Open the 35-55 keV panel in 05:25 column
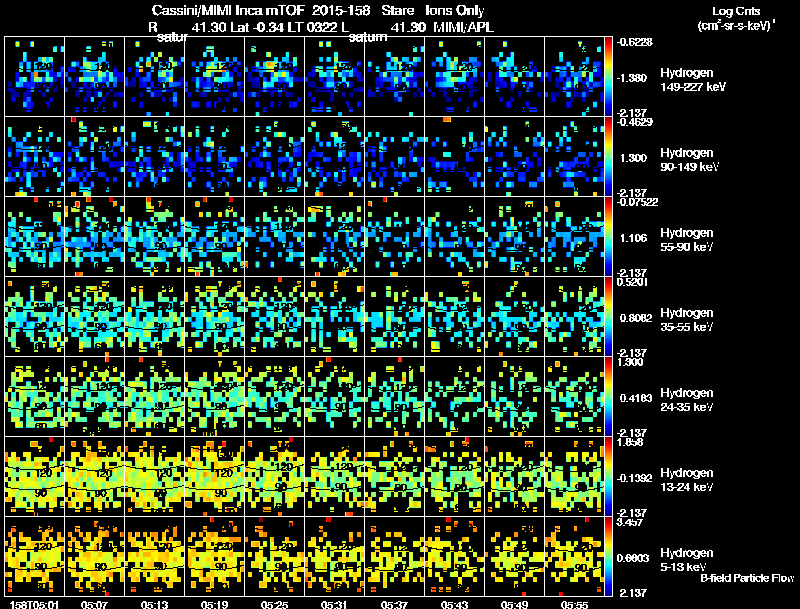Viewport: 800px width, 609px height. 274,317
